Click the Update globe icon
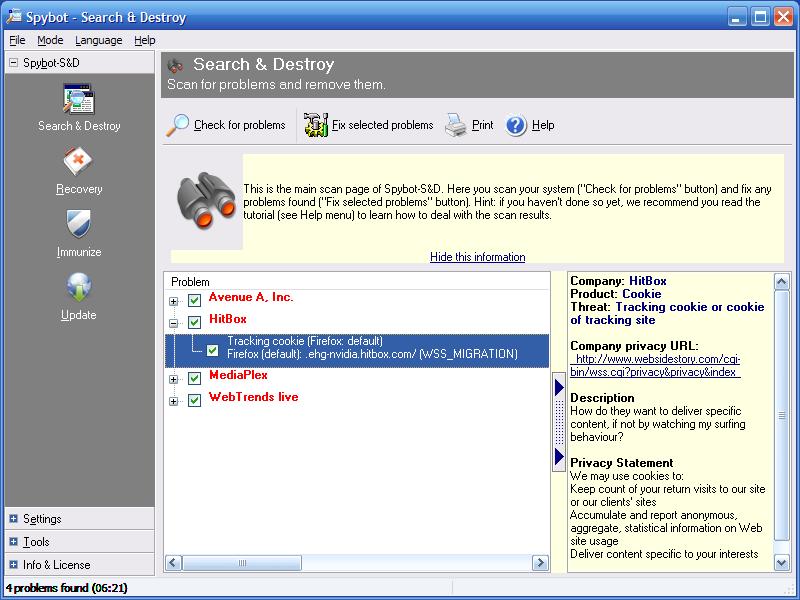The width and height of the screenshot is (800, 600). pos(79,287)
